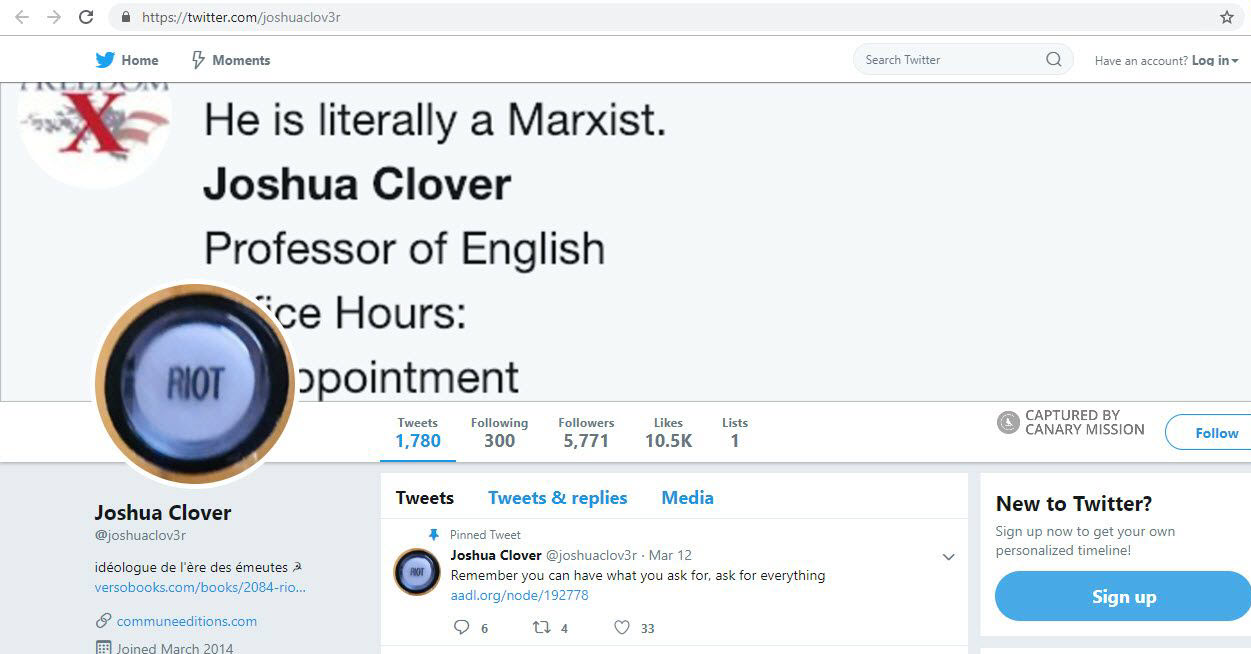Viewport: 1251px width, 654px height.
Task: Retweet the pinned tweet
Action: point(541,628)
